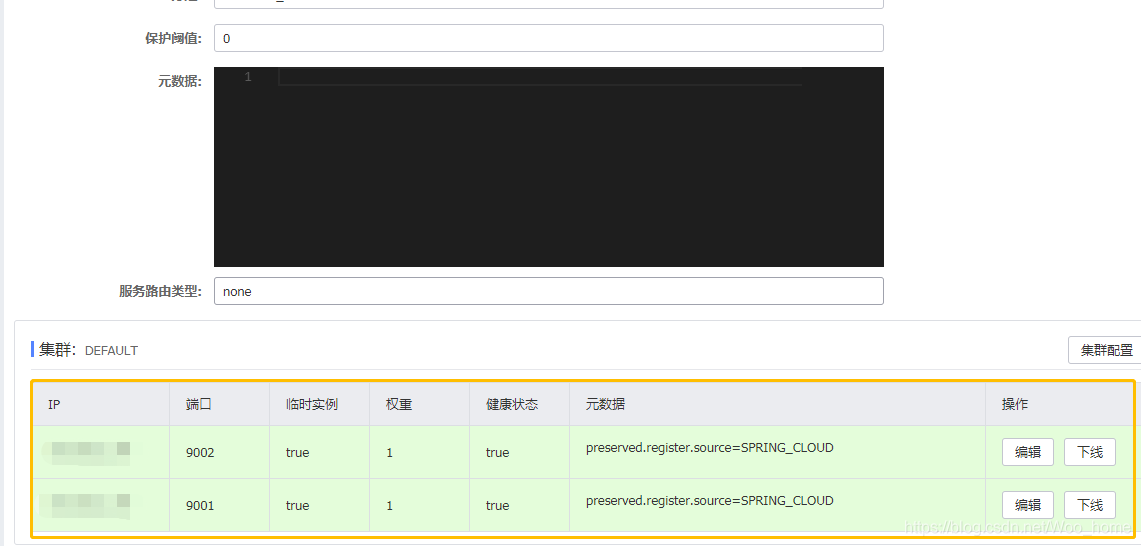Image resolution: width=1141 pixels, height=546 pixels.
Task: Click the 权重 value in the 9002 row
Action: tap(390, 452)
